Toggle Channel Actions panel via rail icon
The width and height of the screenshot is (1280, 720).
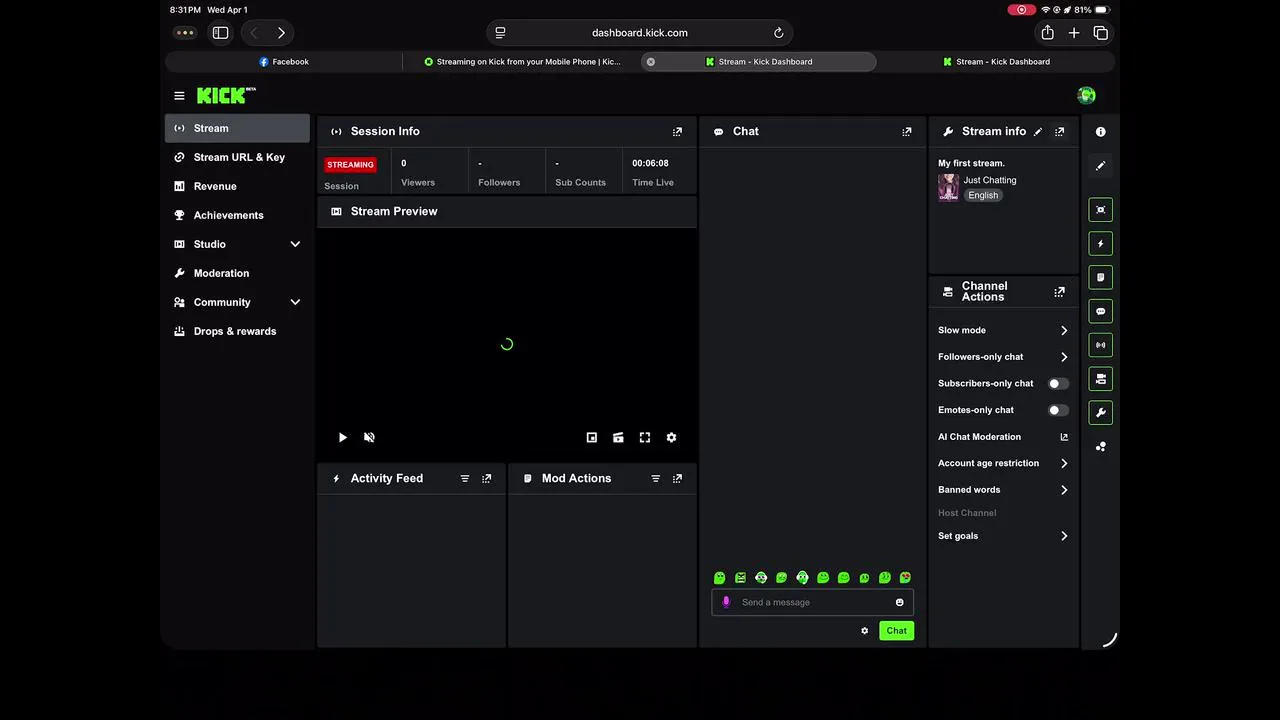tap(1101, 379)
